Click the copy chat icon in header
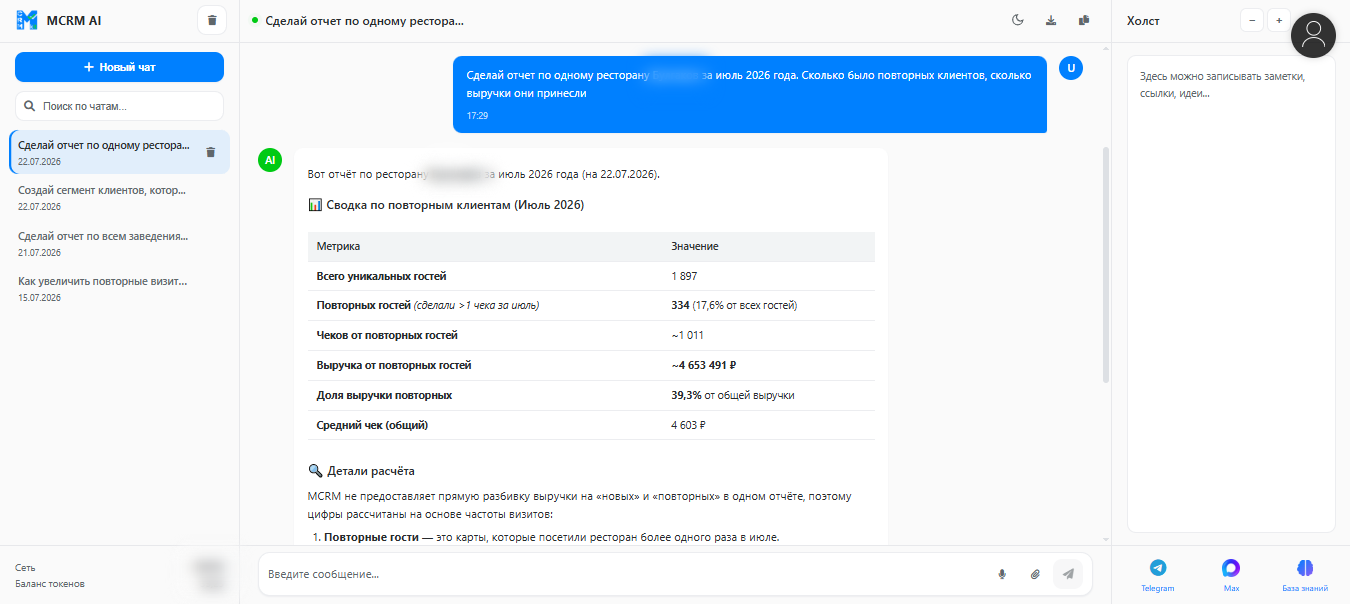The height and width of the screenshot is (604, 1350). pyautogui.click(x=1084, y=20)
